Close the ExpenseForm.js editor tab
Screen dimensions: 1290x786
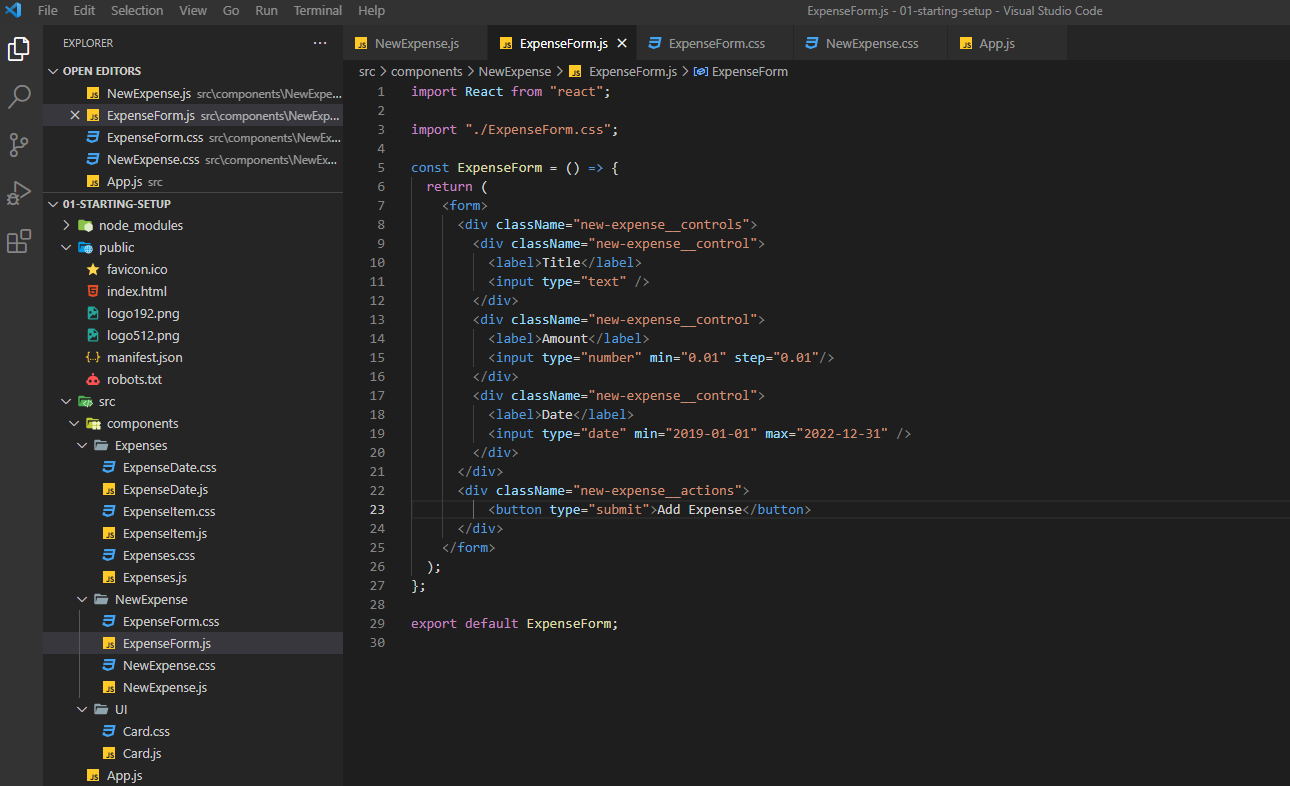[x=623, y=43]
